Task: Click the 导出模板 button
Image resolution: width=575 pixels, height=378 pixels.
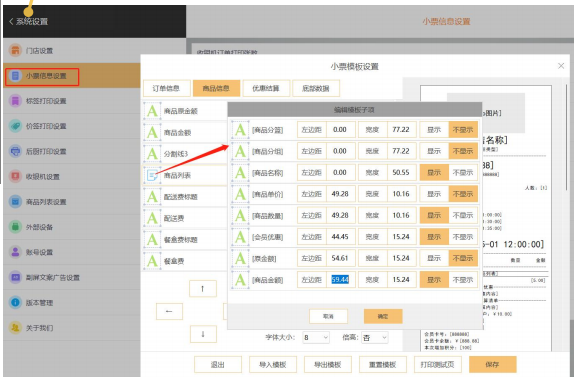Action: point(327,364)
